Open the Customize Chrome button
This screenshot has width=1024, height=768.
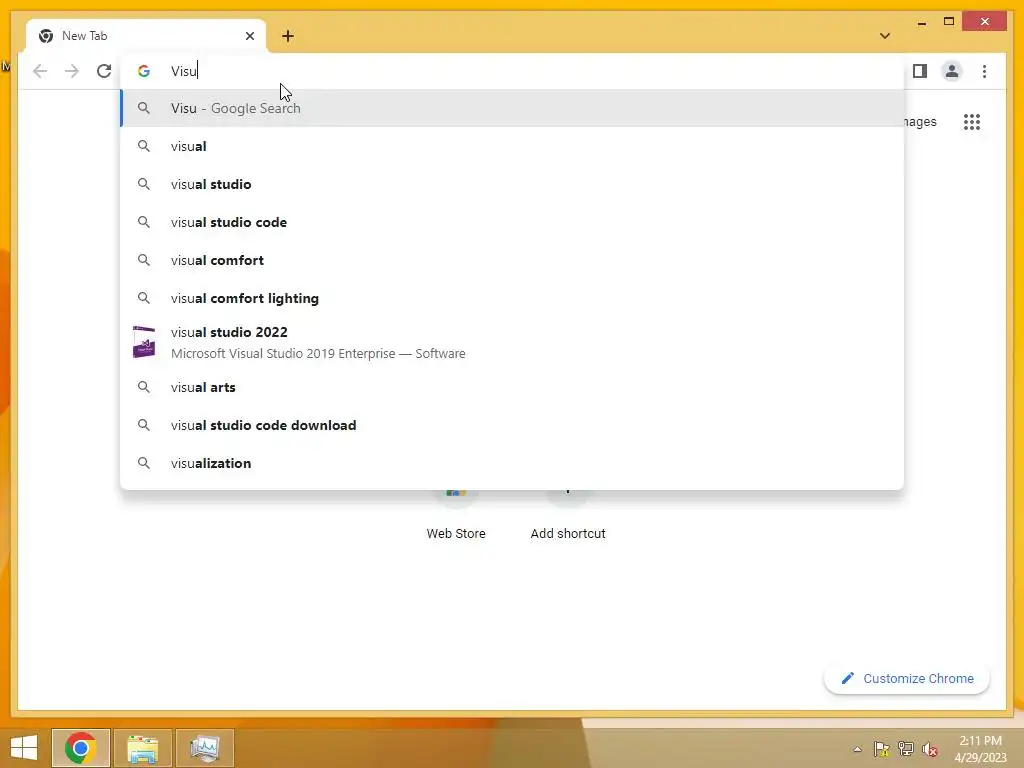(x=906, y=679)
